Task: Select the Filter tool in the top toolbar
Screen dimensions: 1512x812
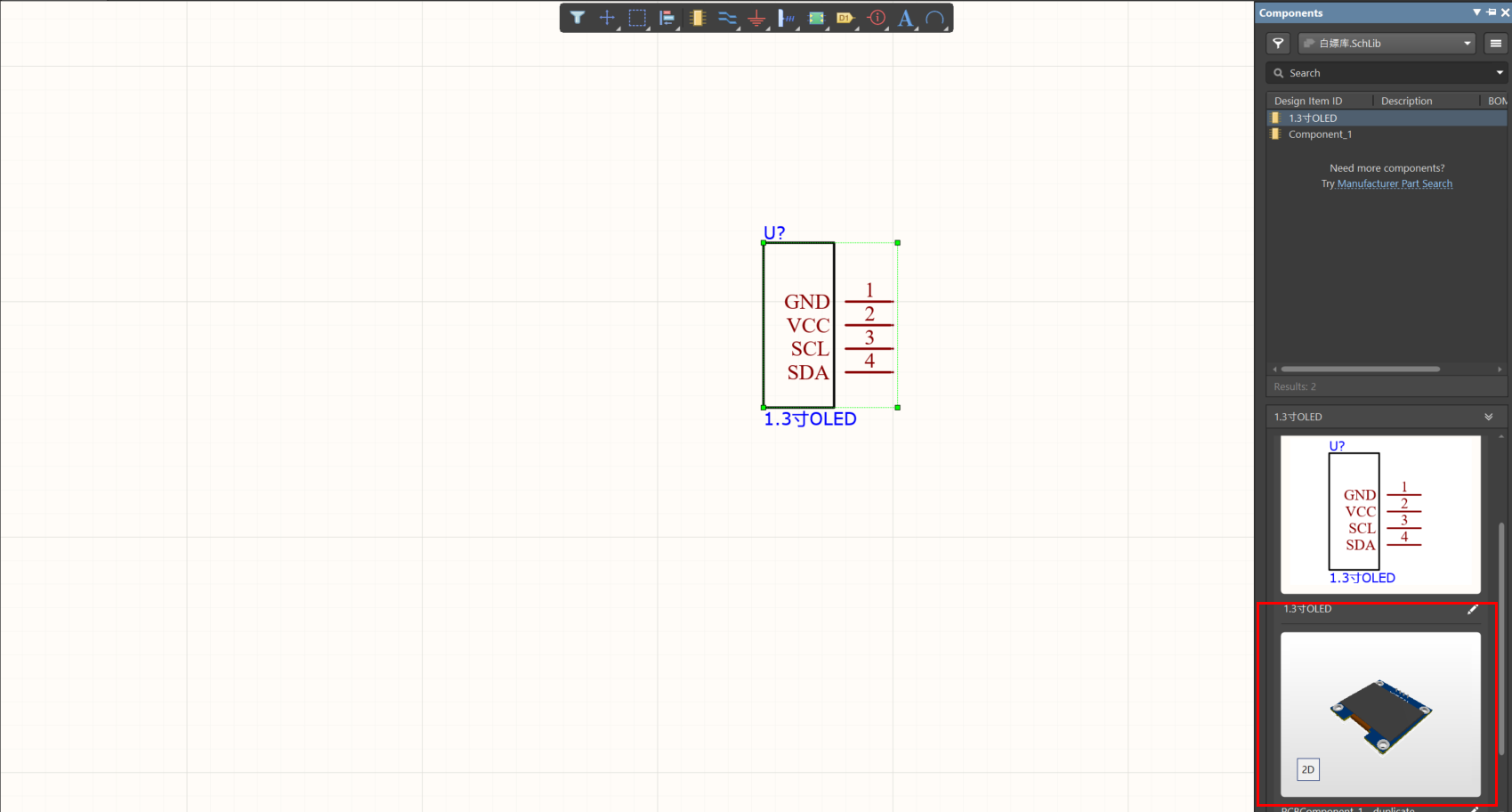Action: [578, 18]
